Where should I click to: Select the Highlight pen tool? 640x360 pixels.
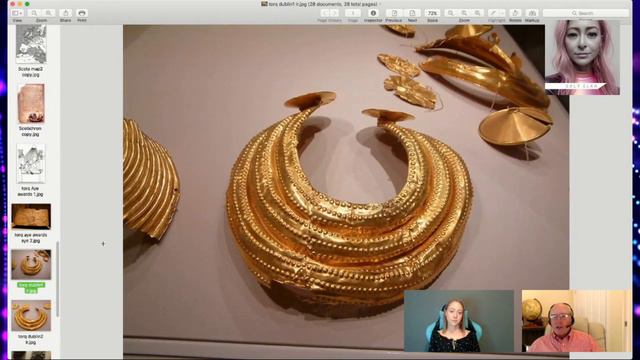(493, 13)
